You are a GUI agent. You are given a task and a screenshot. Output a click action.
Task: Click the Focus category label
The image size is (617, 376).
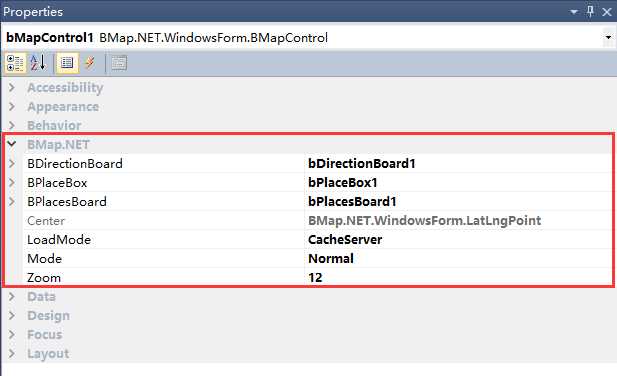pos(44,335)
